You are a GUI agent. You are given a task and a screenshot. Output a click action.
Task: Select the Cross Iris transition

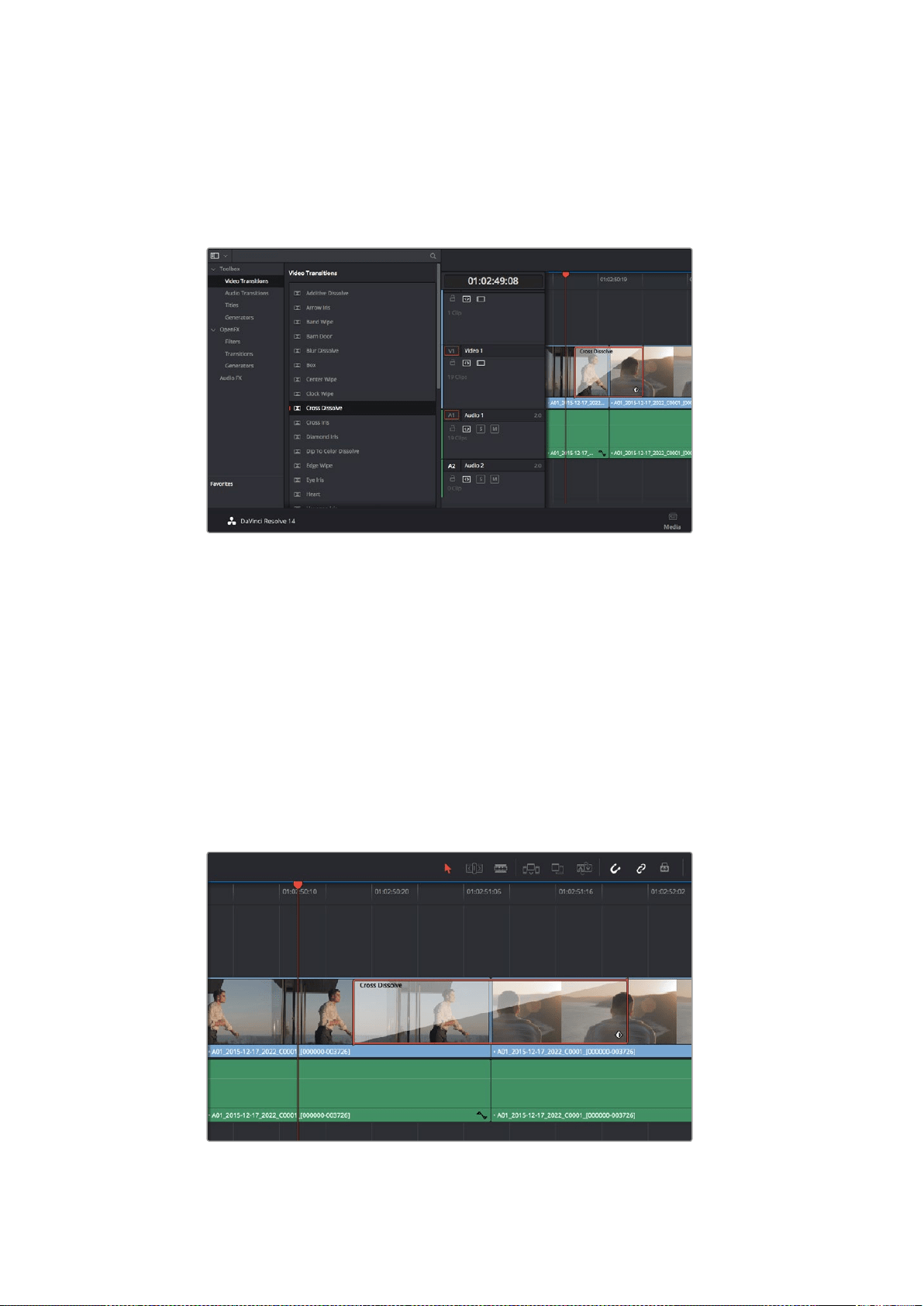[362, 422]
